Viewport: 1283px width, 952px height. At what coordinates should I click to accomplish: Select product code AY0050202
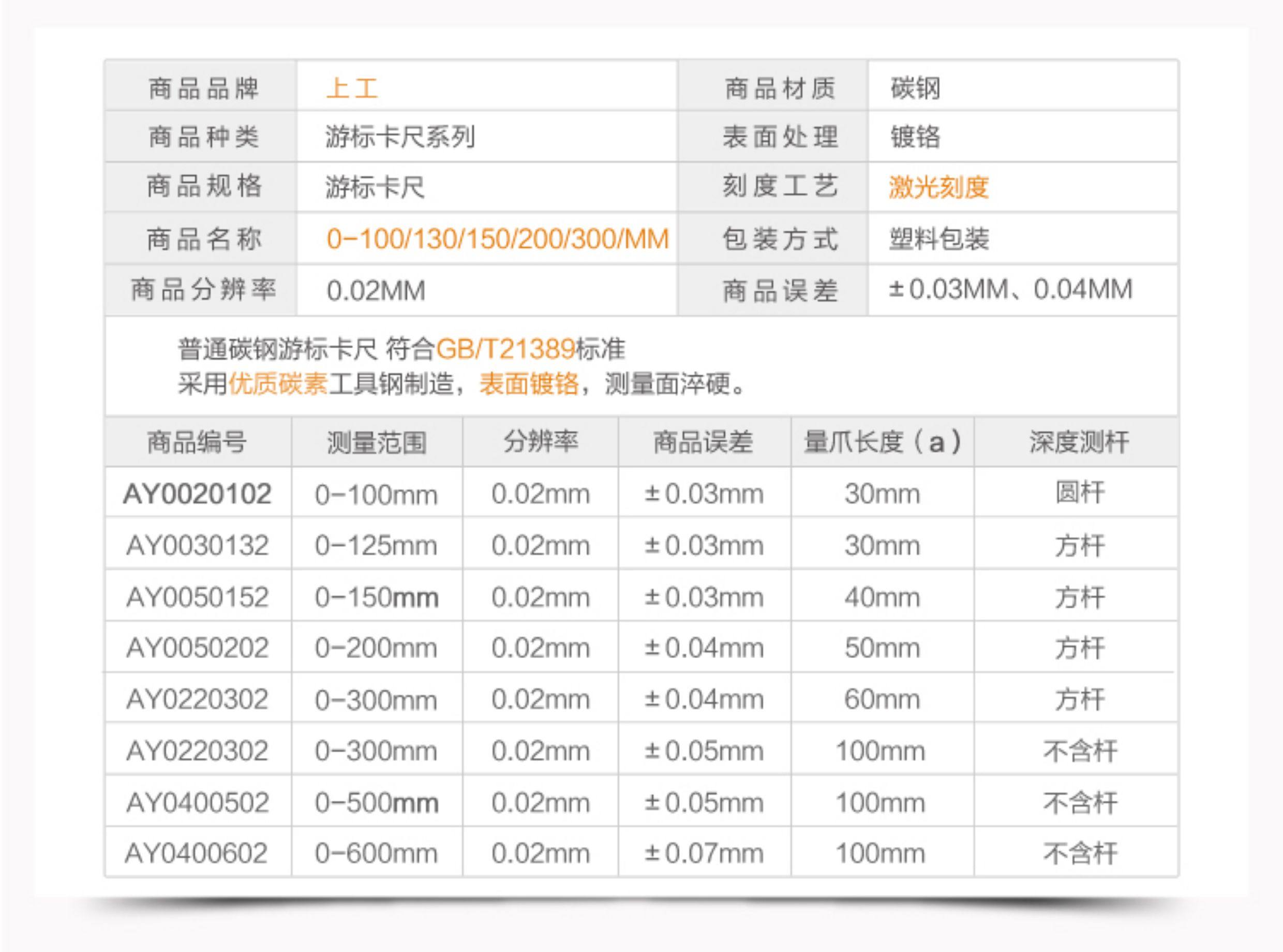point(197,648)
